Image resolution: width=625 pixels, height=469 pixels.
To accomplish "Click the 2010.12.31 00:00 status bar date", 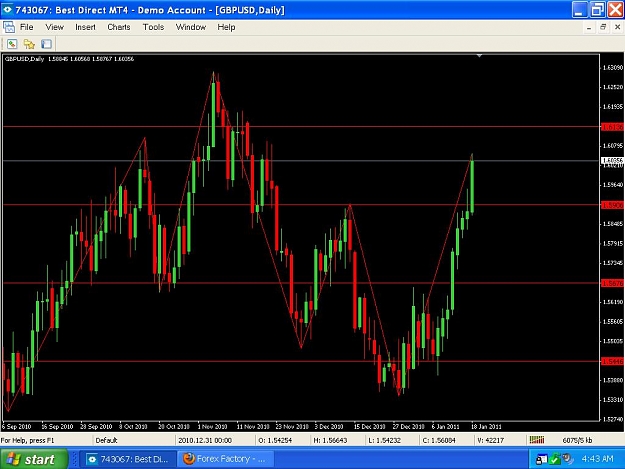I will coord(205,440).
